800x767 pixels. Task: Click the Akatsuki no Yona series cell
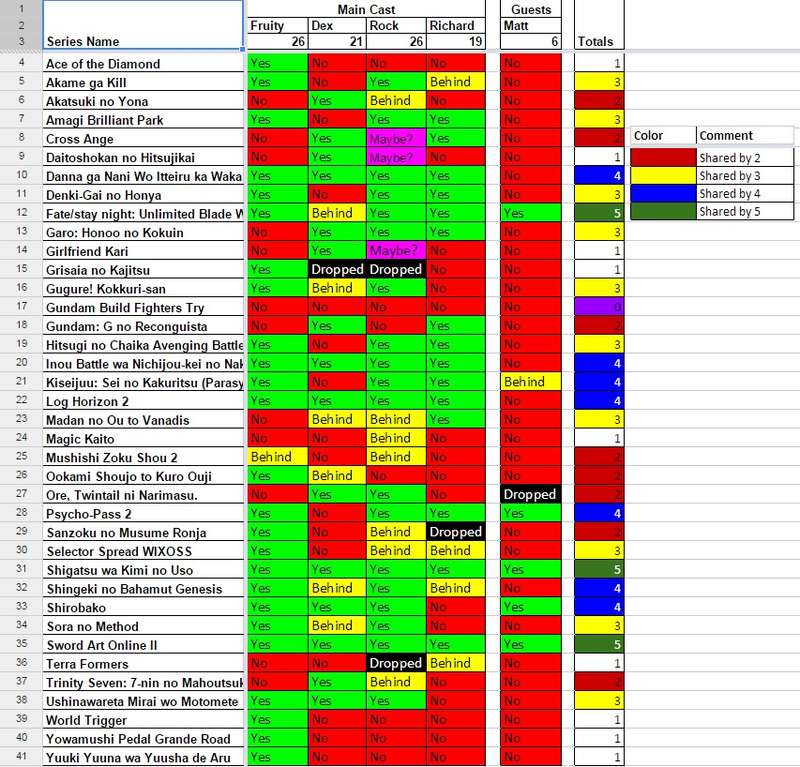tap(143, 101)
